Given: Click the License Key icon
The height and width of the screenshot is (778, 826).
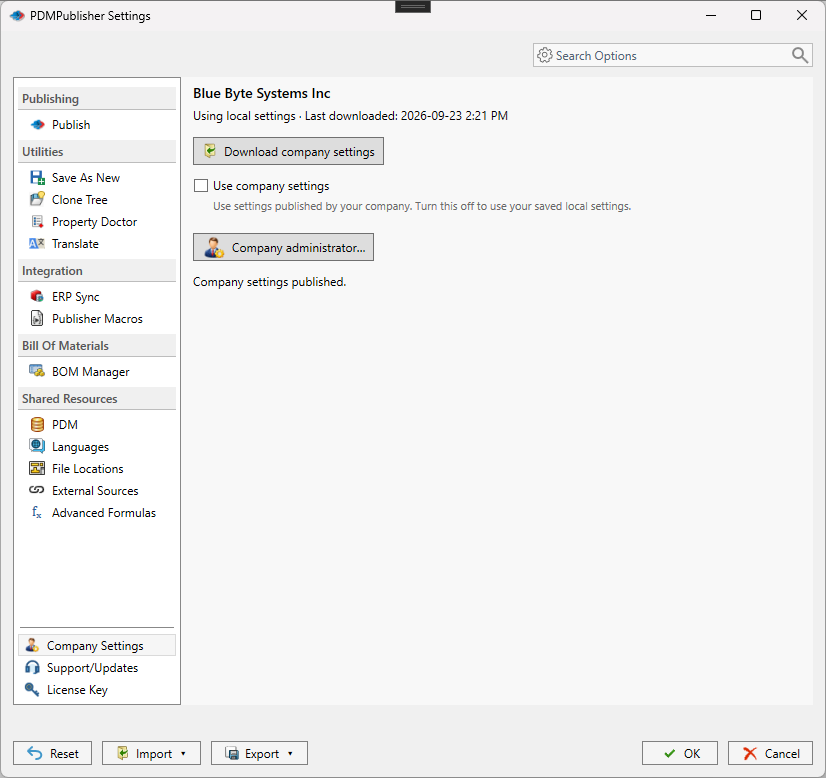Looking at the screenshot, I should (x=32, y=689).
